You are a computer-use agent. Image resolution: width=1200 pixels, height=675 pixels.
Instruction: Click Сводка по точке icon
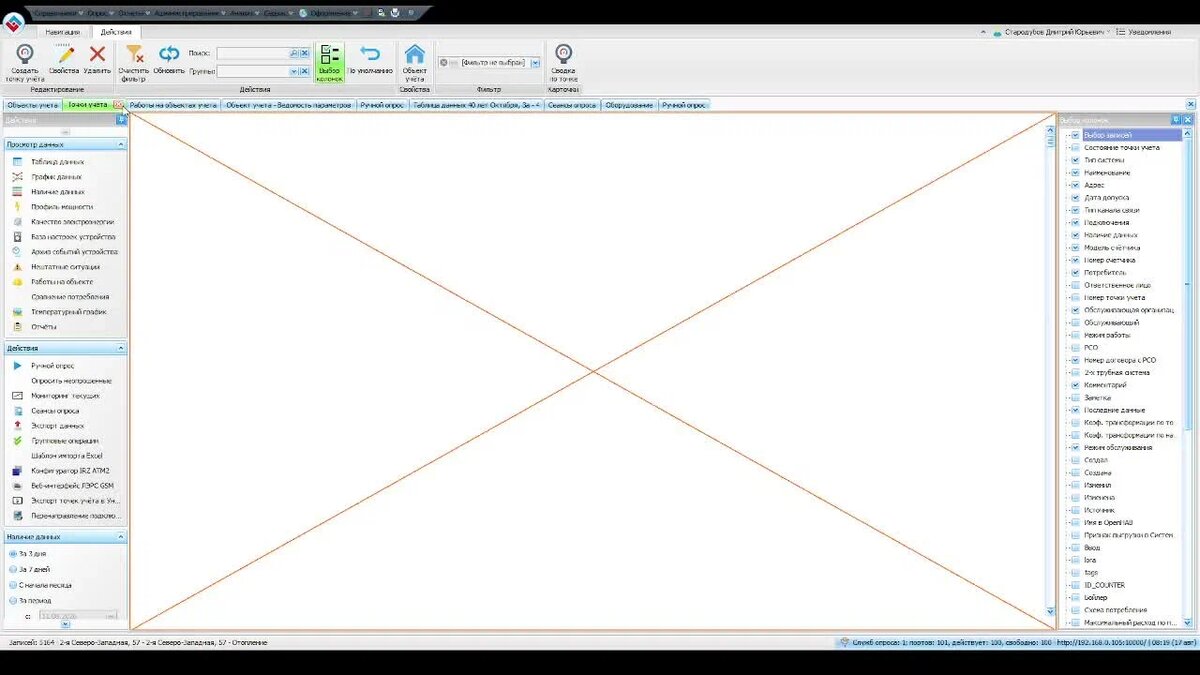tap(564, 55)
